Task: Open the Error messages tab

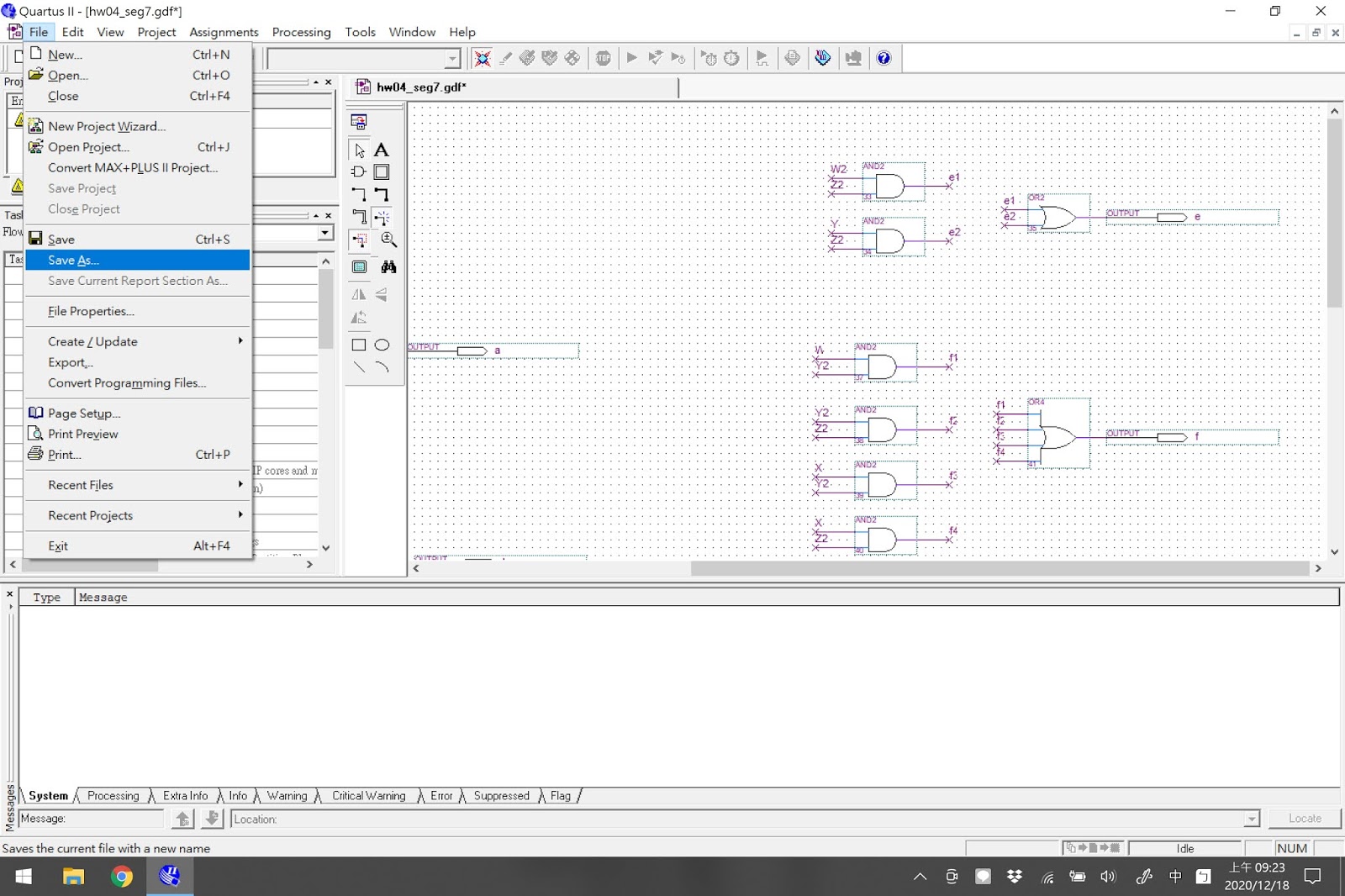Action: coord(441,796)
